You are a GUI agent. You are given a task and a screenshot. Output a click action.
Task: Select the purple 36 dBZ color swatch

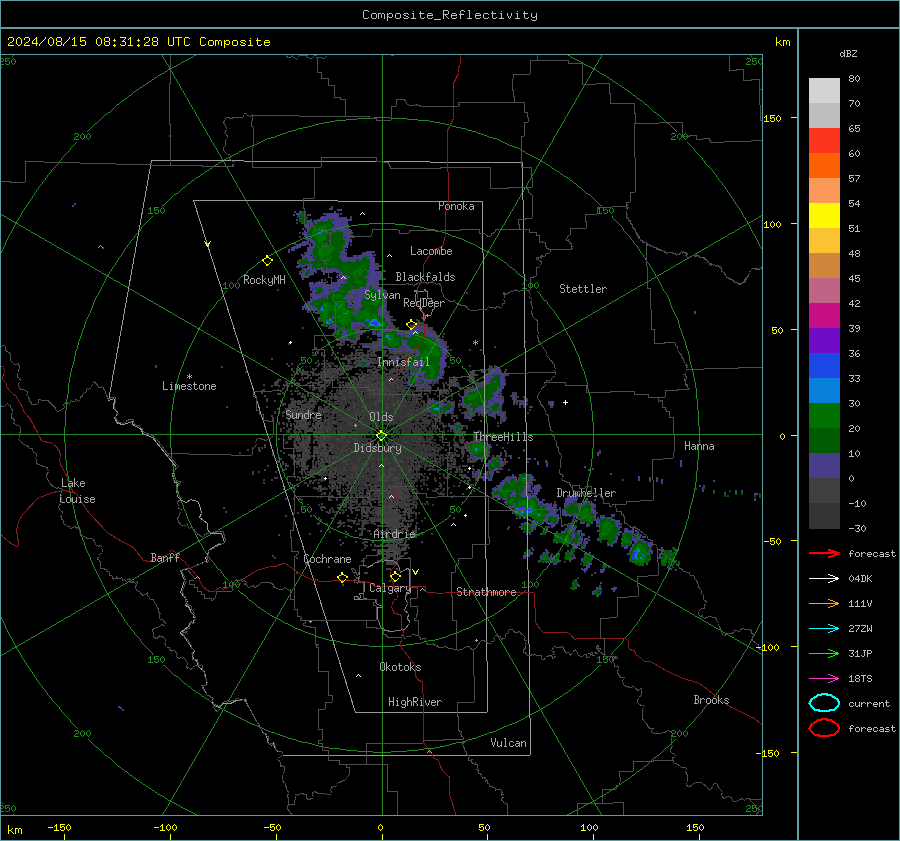[x=824, y=340]
